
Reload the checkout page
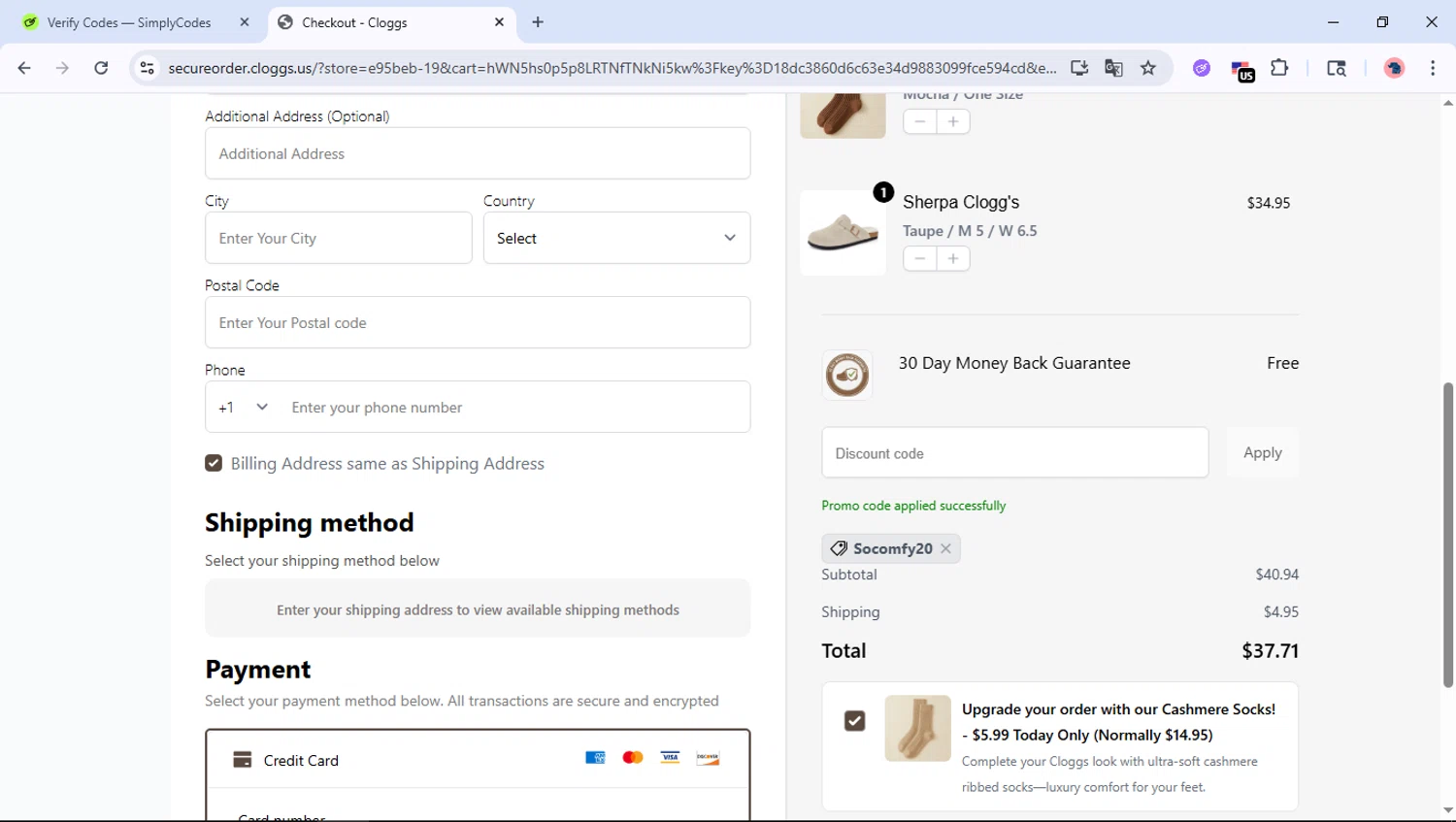(101, 68)
